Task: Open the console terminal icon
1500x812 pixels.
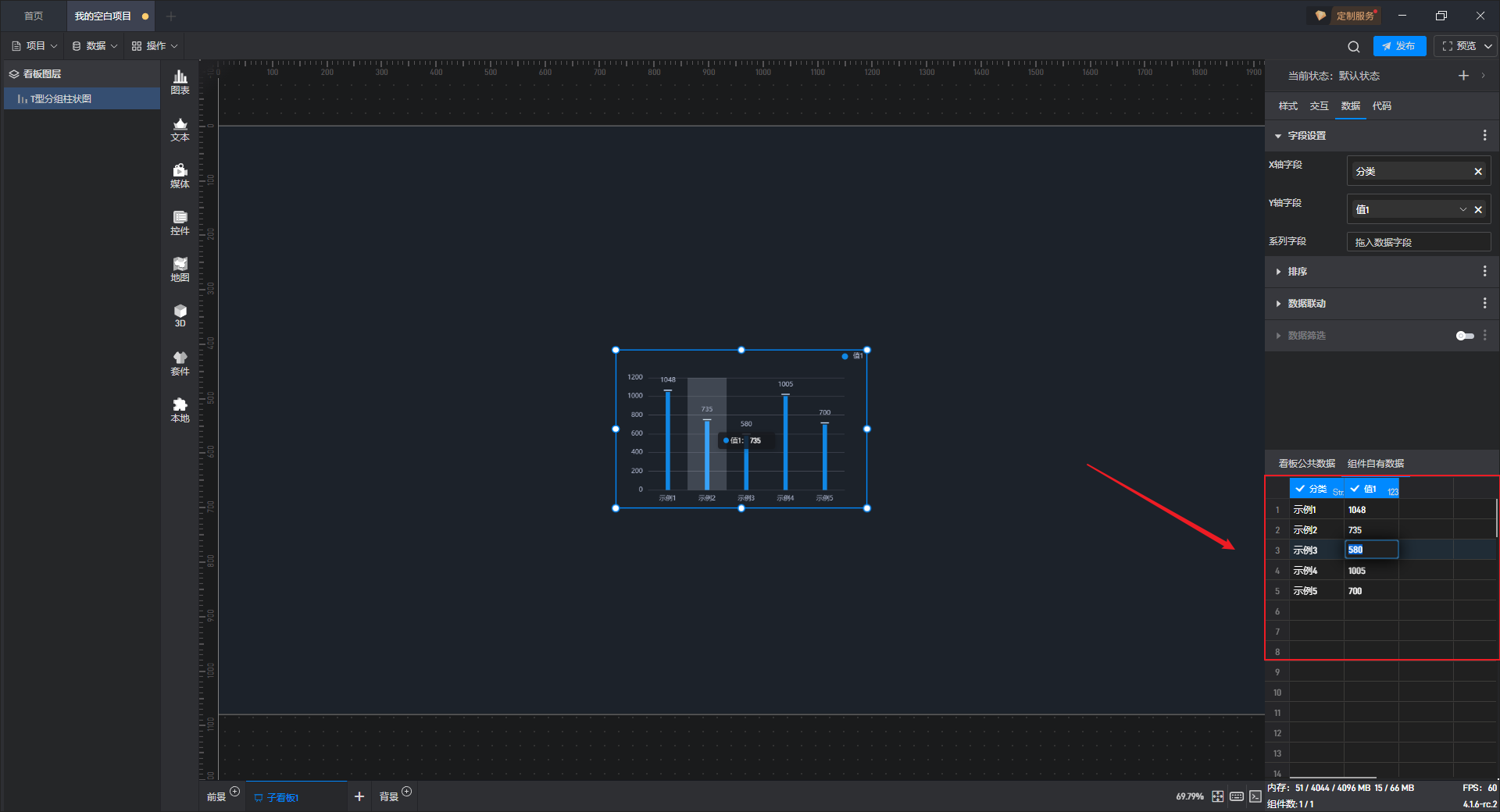Action: pos(1255,796)
